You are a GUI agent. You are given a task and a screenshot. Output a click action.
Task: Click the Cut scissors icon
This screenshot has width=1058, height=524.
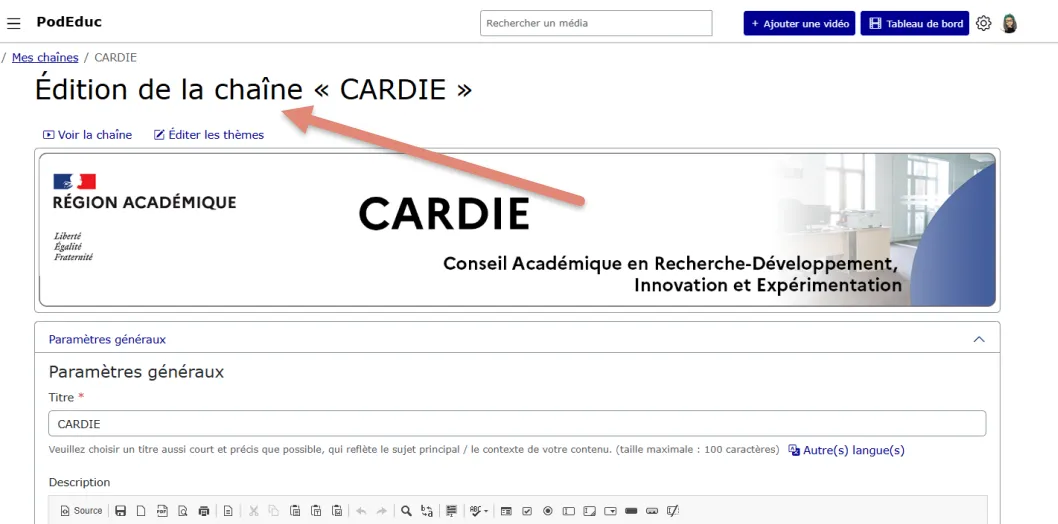point(254,511)
